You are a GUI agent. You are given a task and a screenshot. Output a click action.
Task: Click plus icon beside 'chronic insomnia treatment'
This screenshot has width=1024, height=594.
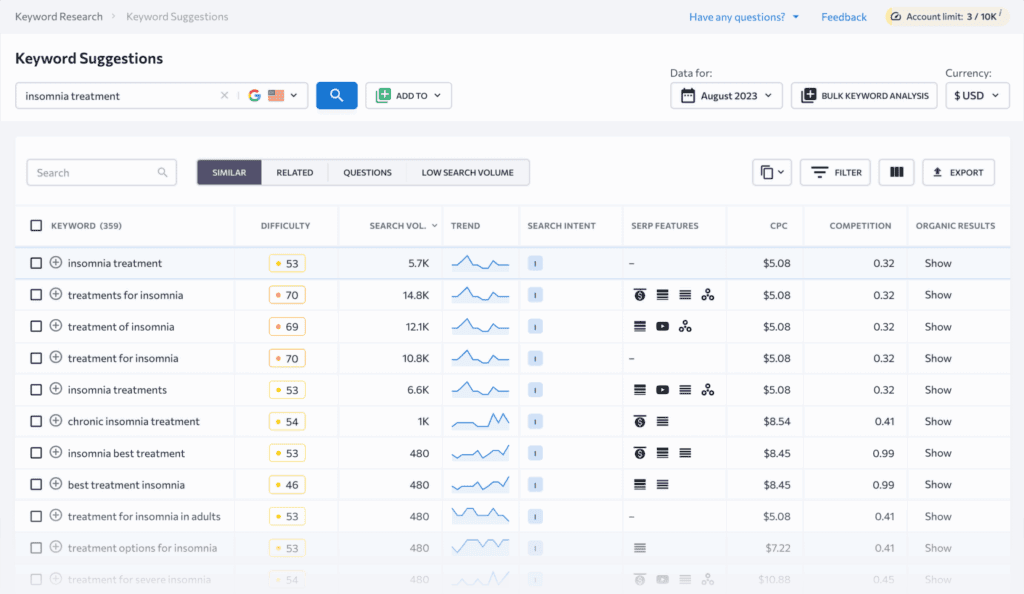click(x=56, y=421)
